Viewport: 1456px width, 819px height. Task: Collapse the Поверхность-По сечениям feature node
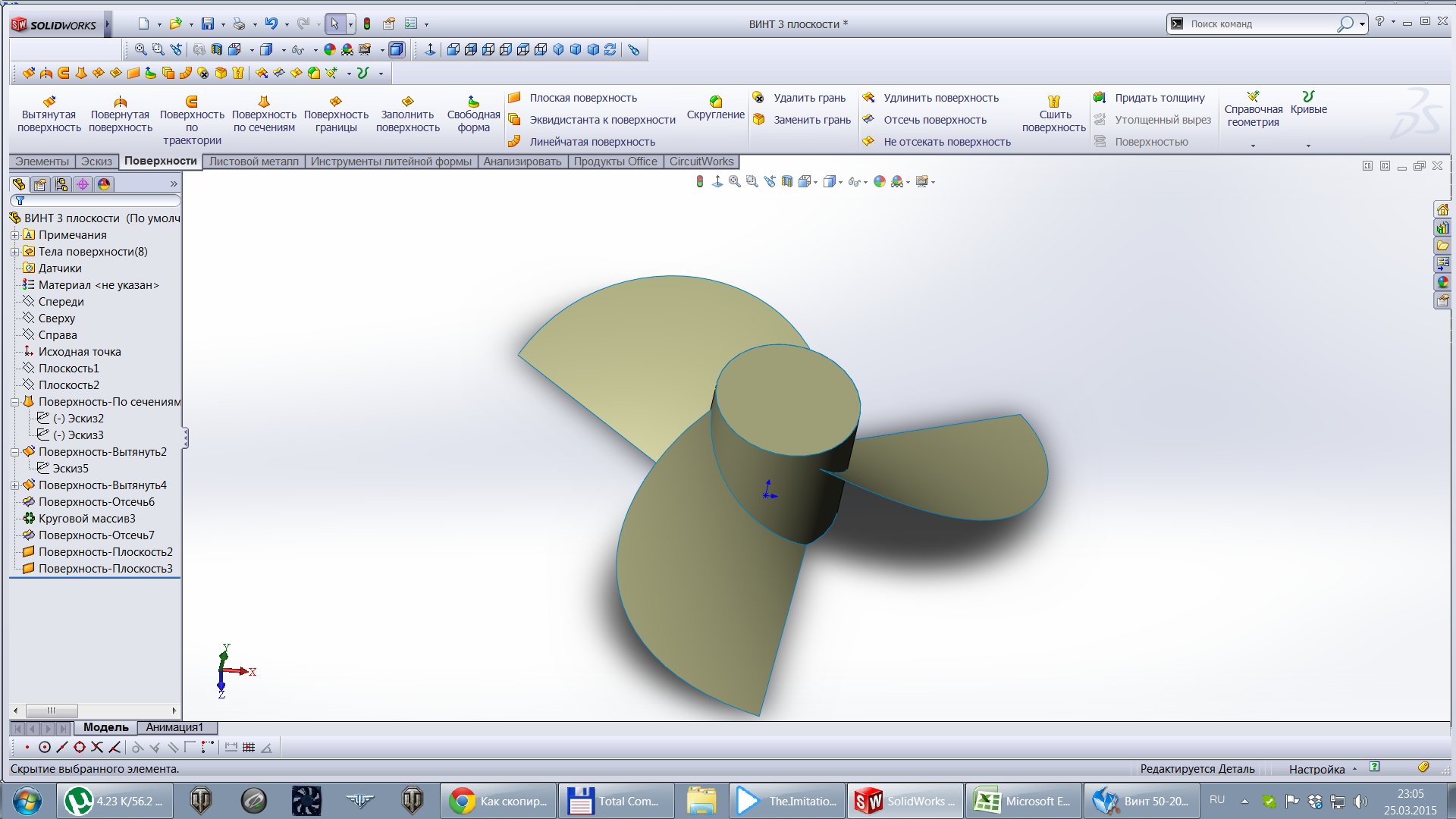[x=14, y=402]
